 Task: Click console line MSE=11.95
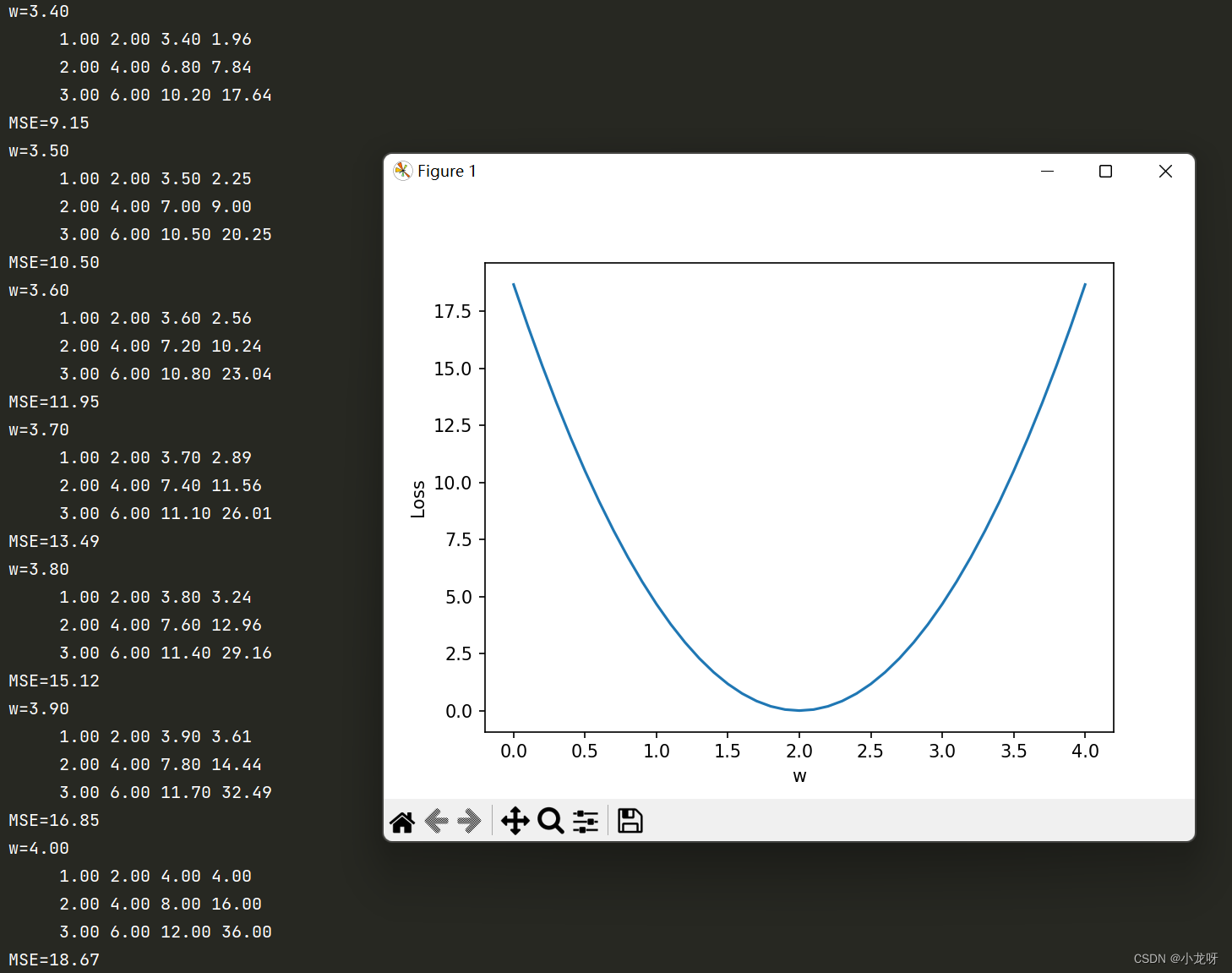coord(54,402)
